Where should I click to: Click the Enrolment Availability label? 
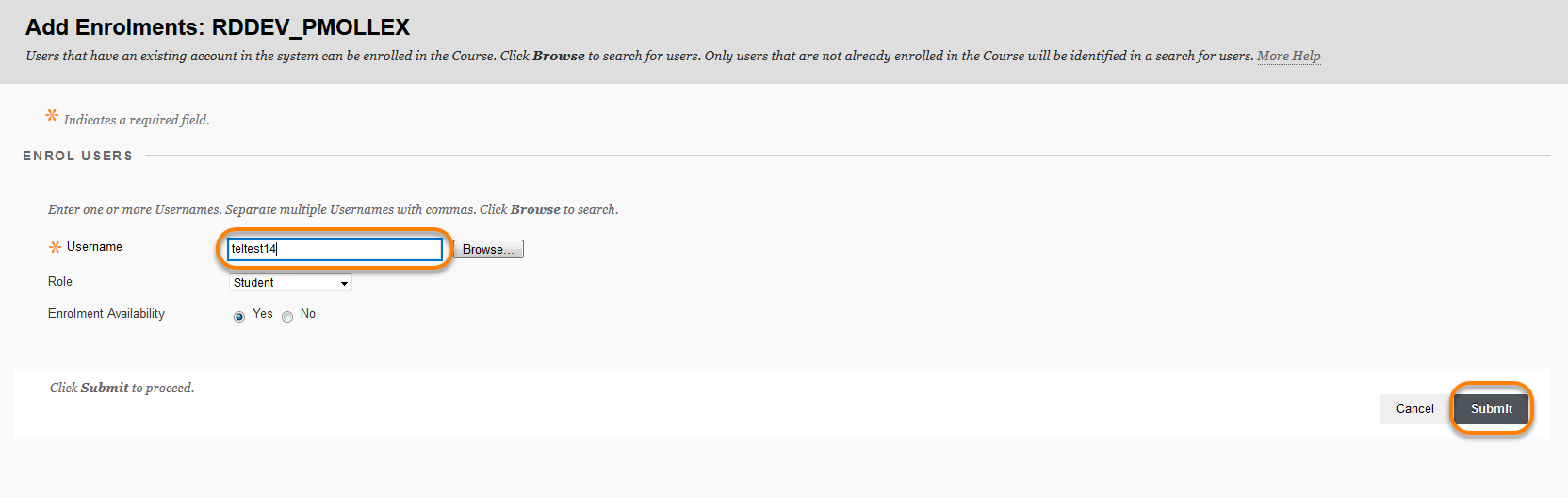[x=106, y=314]
